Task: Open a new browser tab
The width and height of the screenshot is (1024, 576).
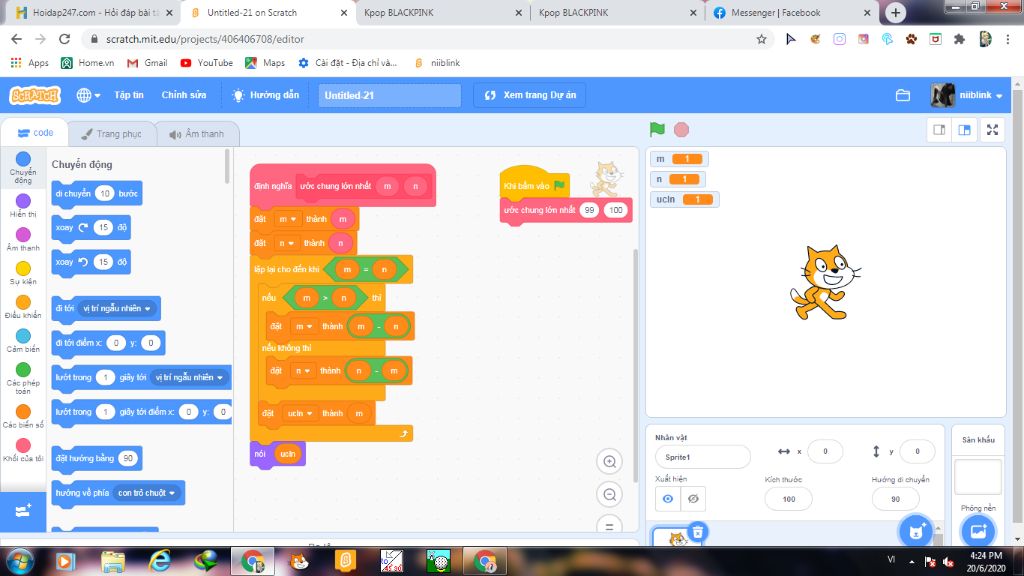Action: (x=895, y=12)
